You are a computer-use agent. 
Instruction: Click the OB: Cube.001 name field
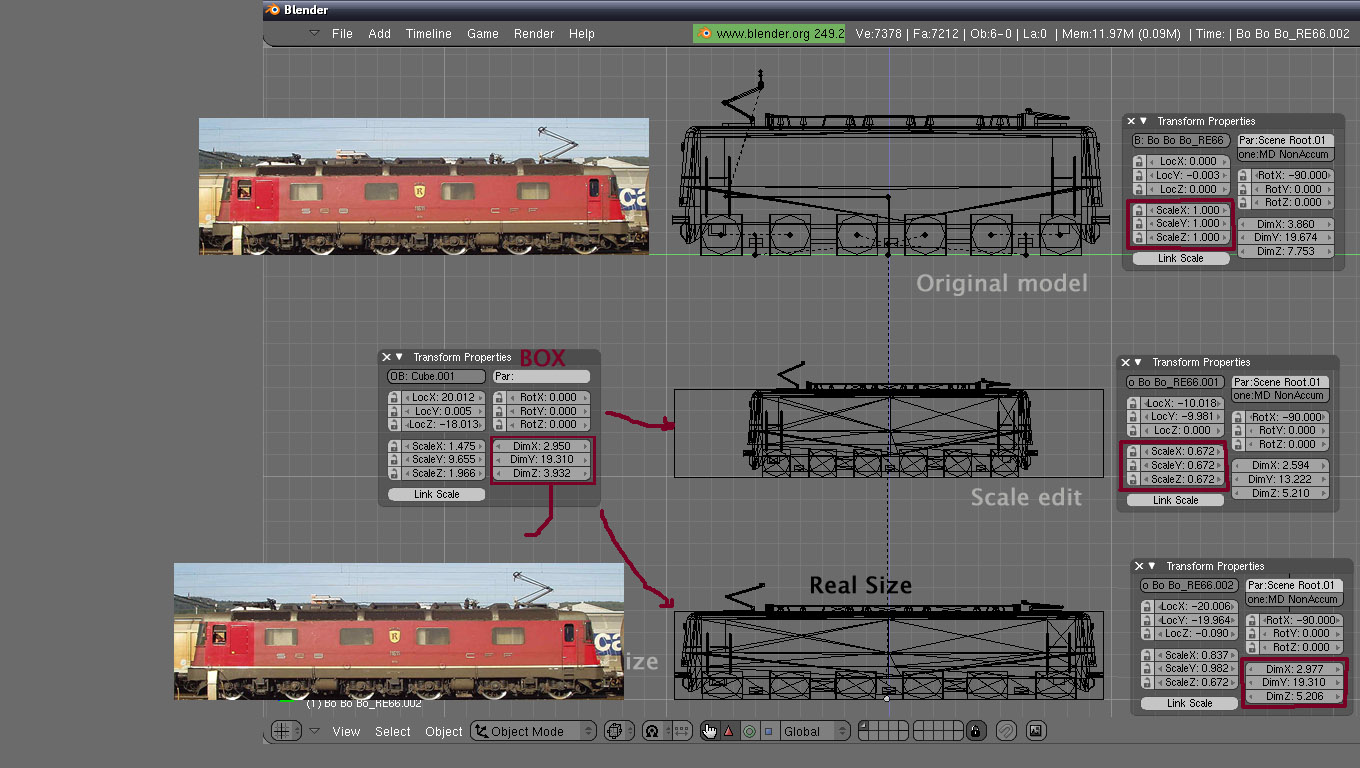pyautogui.click(x=437, y=377)
